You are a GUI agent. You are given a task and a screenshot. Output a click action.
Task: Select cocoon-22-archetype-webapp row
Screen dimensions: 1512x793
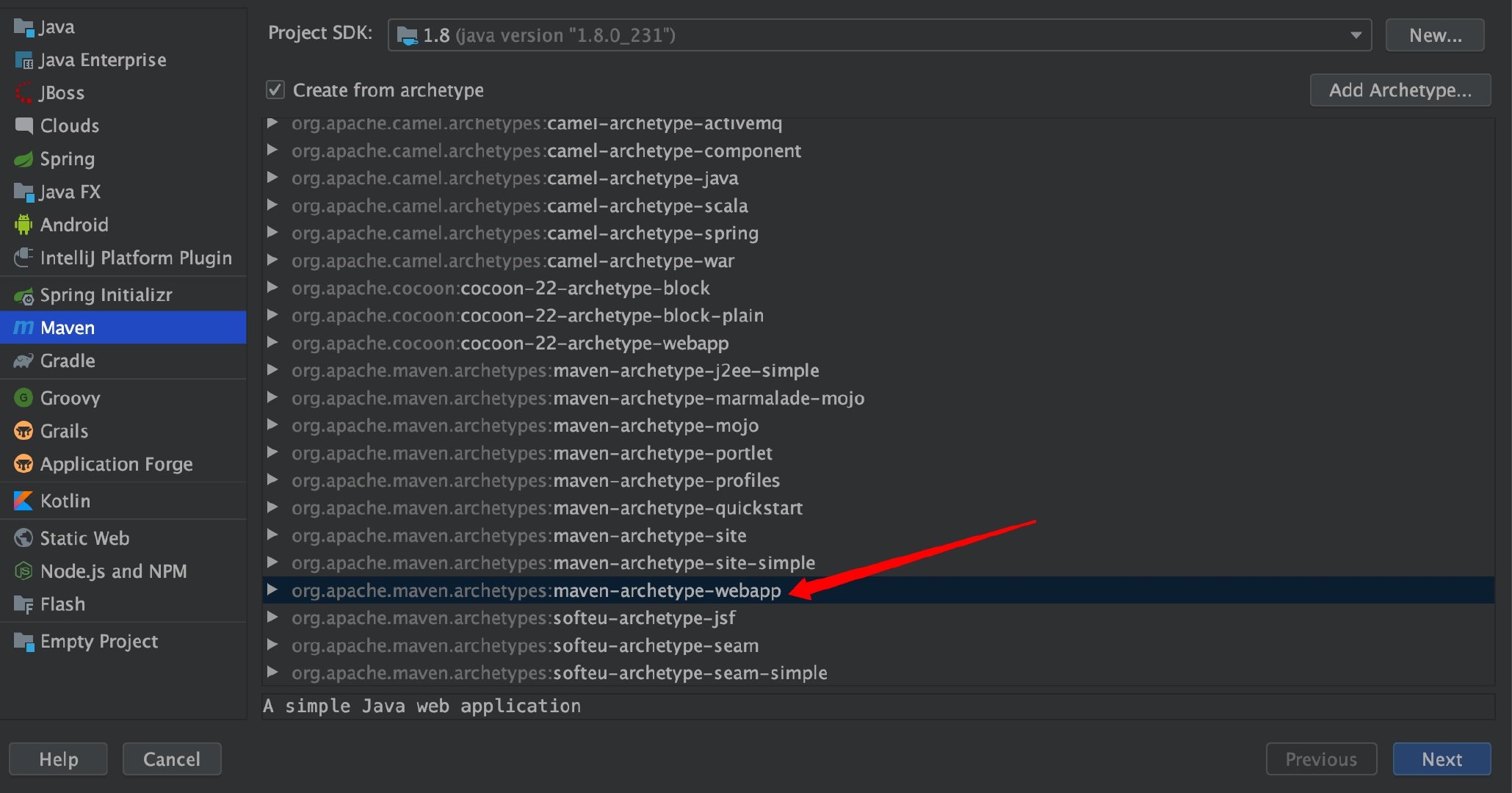(878, 343)
